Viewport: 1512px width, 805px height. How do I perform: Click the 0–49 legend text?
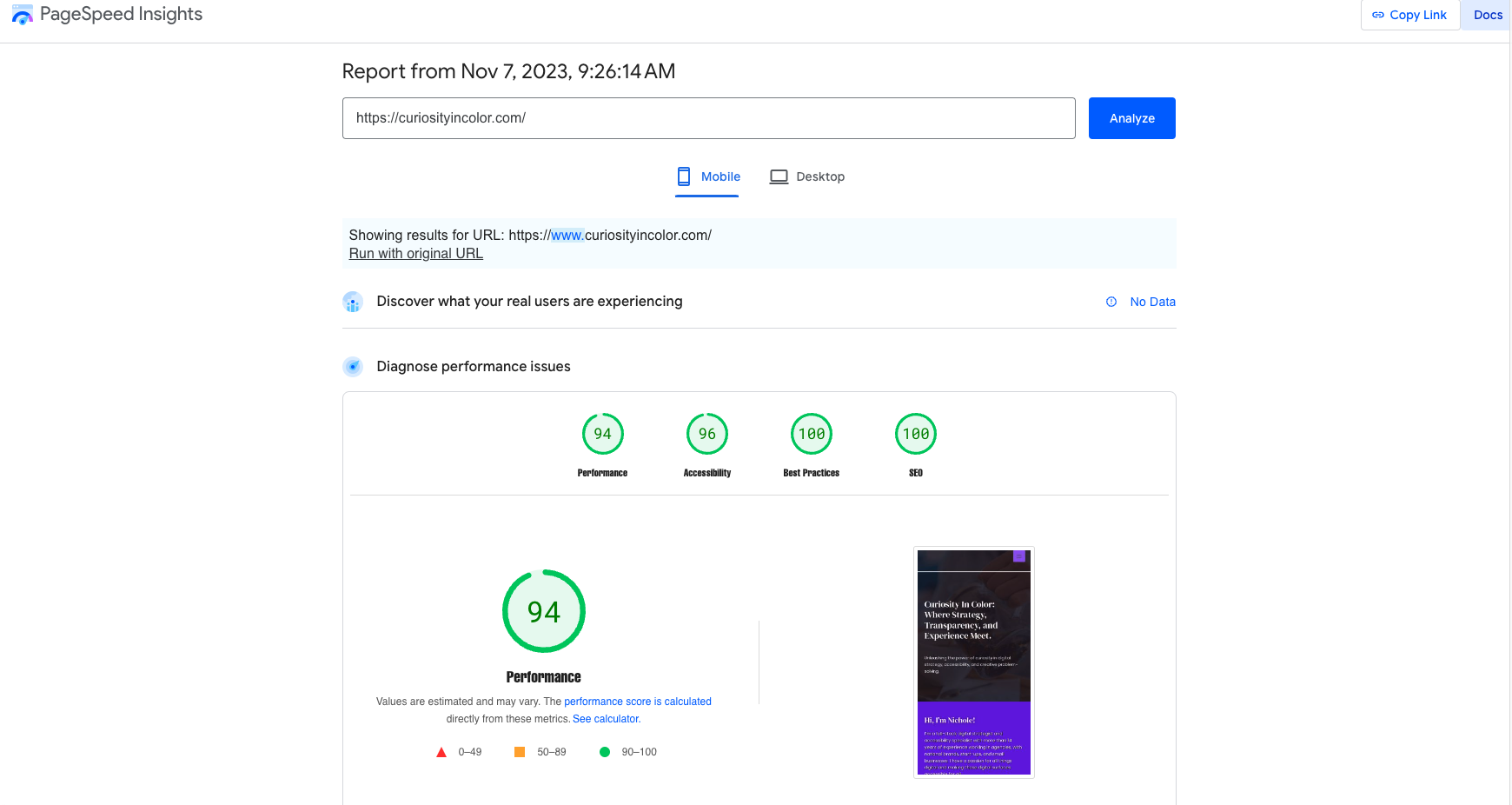[470, 752]
